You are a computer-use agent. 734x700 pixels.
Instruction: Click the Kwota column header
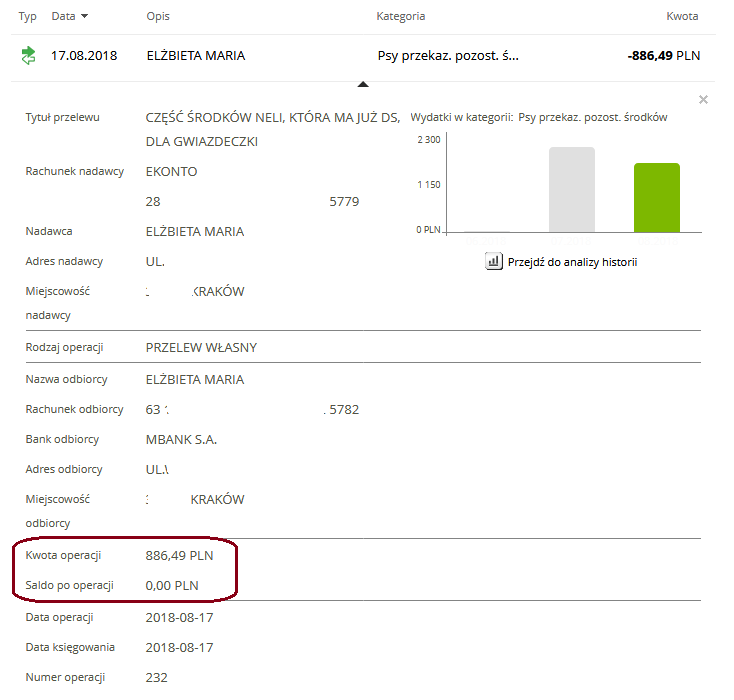tap(682, 16)
